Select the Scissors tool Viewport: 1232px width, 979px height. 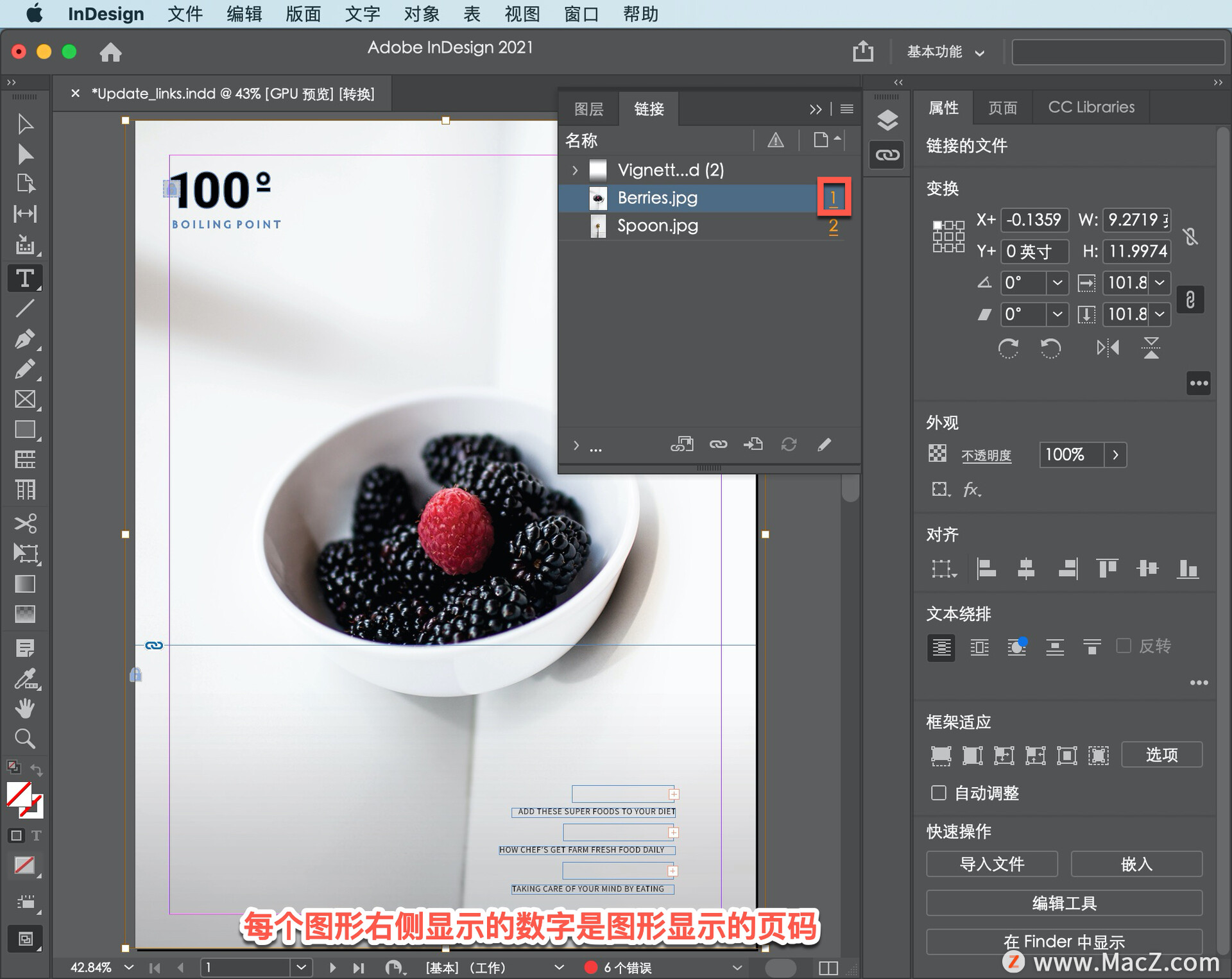(x=24, y=523)
